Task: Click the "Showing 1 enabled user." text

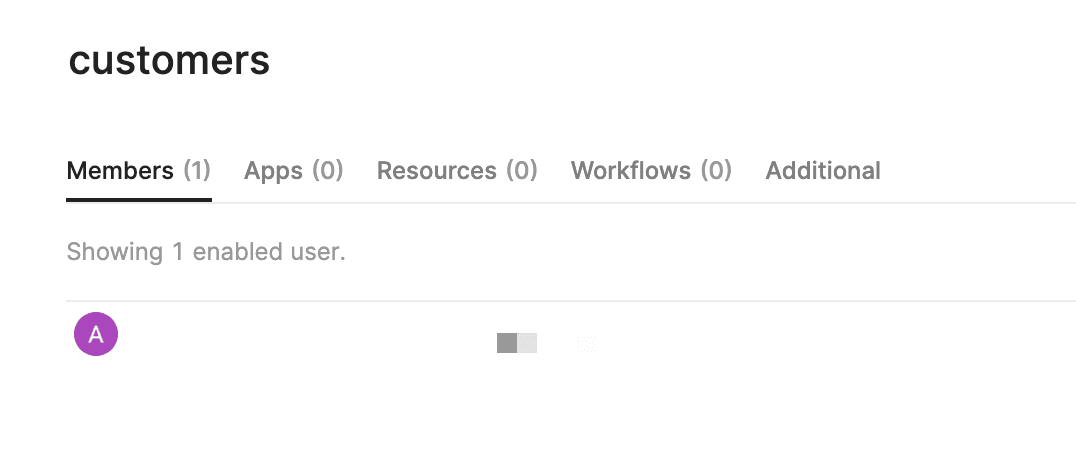Action: 205,252
